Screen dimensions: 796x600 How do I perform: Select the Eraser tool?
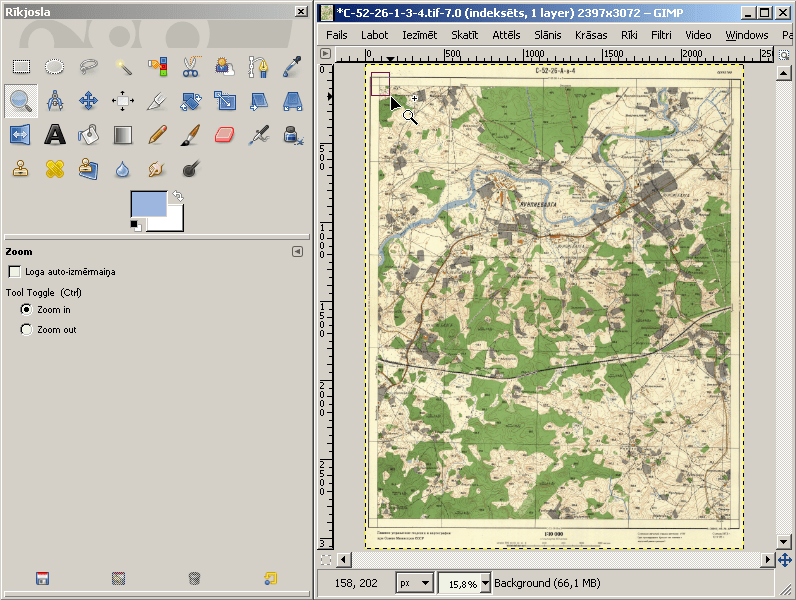pos(224,135)
